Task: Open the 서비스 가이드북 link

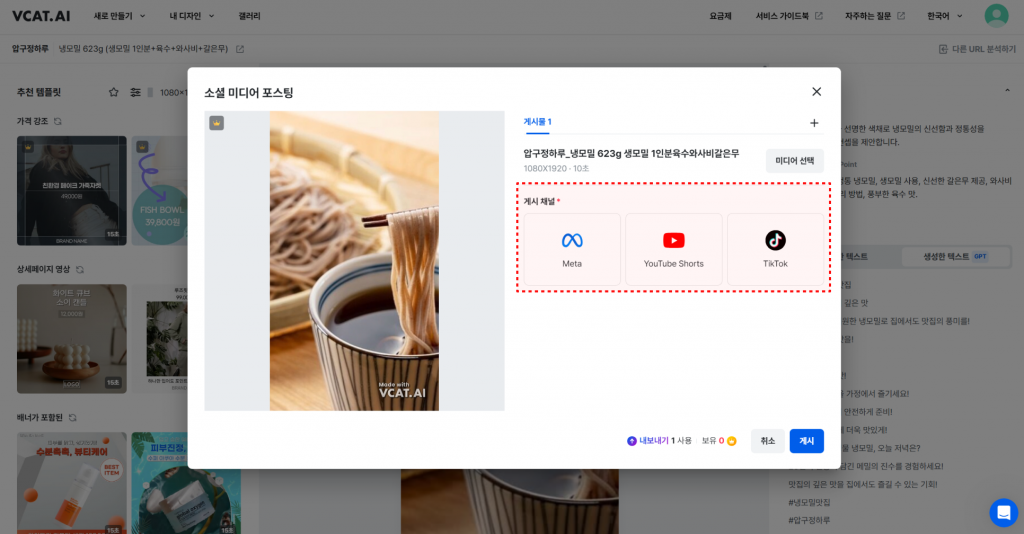Action: tap(788, 16)
